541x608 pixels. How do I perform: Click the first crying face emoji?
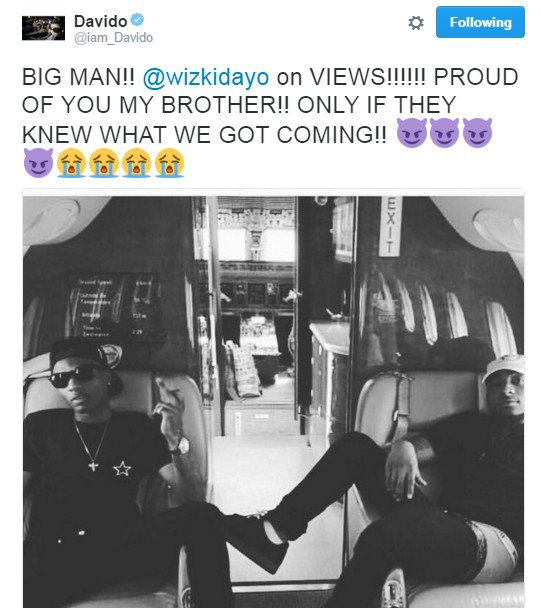(71, 163)
